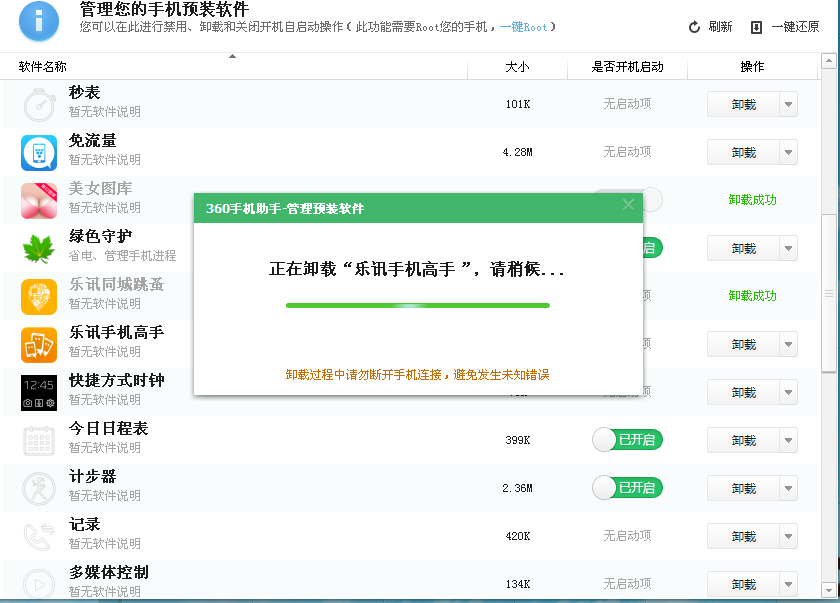Click 刷新 refresh label
Screen dimensions: 840x603
click(720, 27)
